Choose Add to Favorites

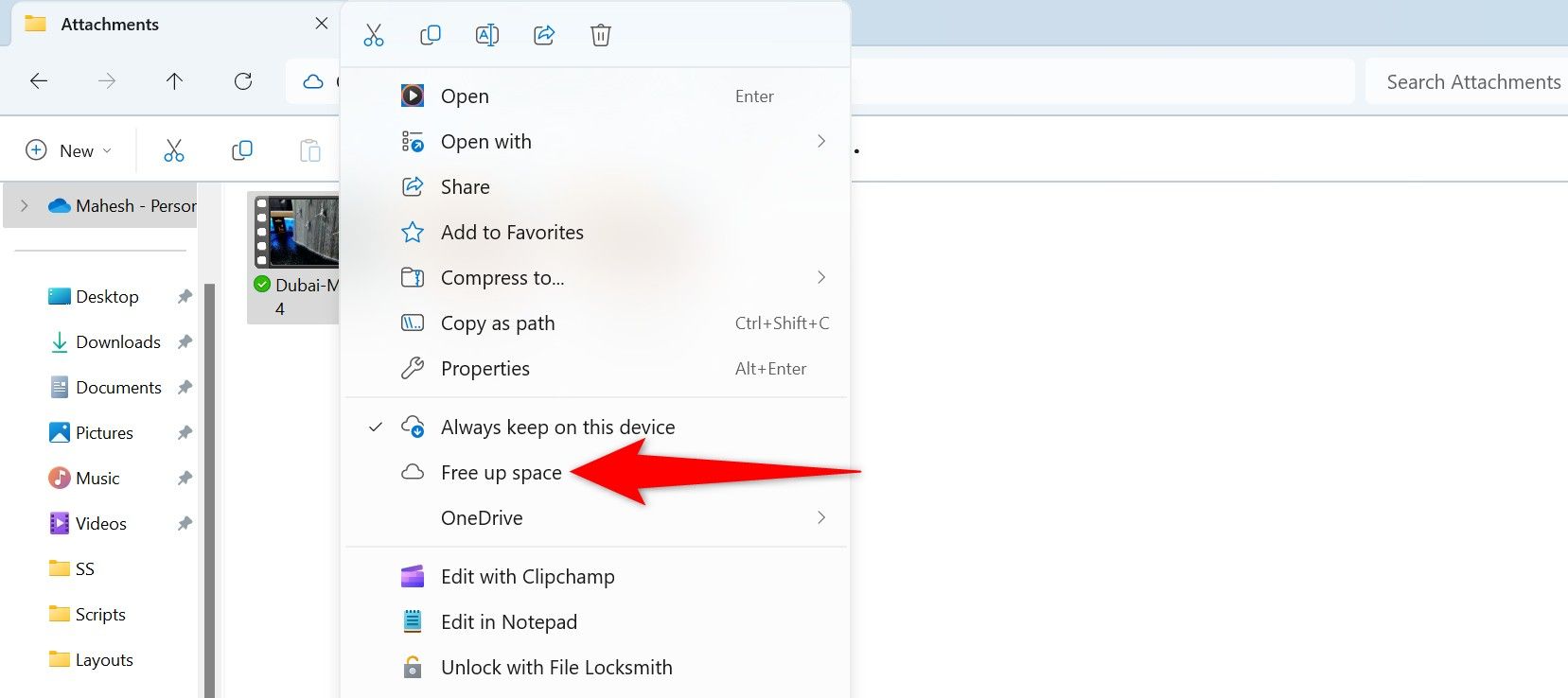596,232
